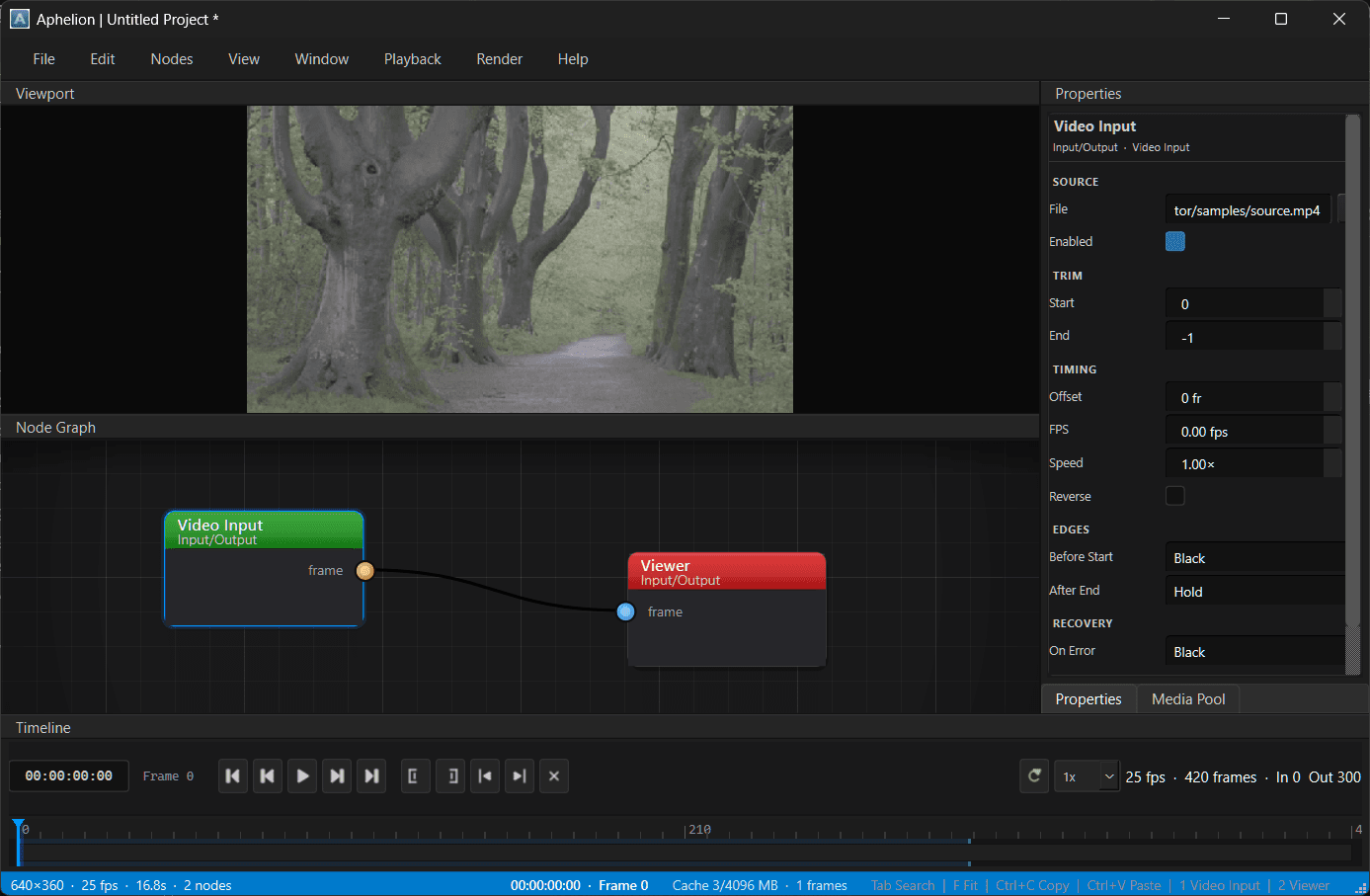Click the FPS value stepper

click(x=1333, y=430)
